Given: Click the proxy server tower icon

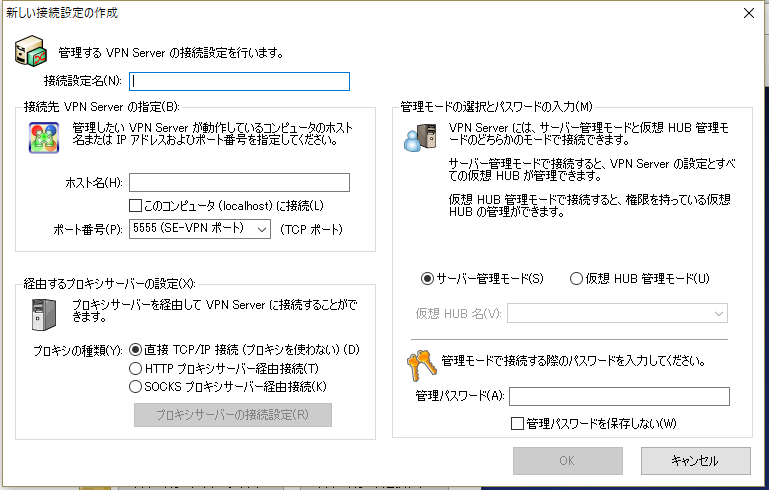Looking at the screenshot, I should tap(41, 315).
